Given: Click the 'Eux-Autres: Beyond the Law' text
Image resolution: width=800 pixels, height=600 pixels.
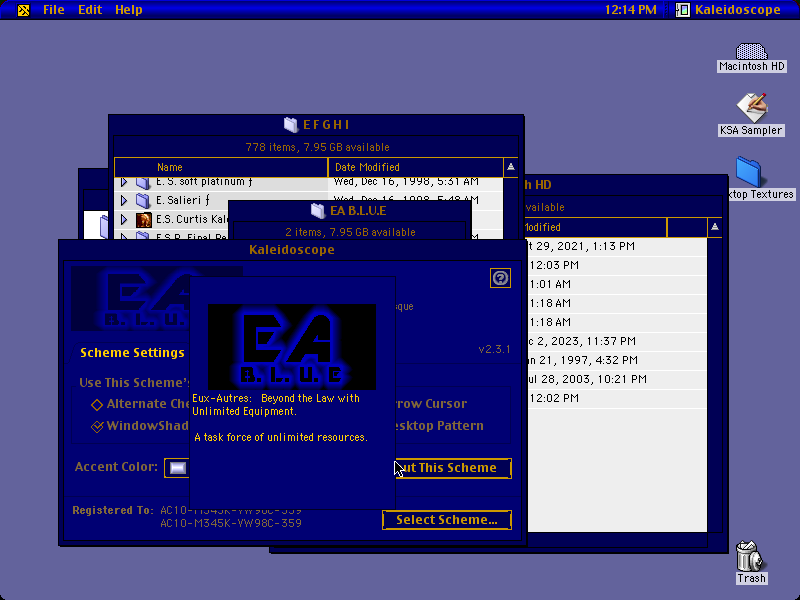Looking at the screenshot, I should point(276,398).
